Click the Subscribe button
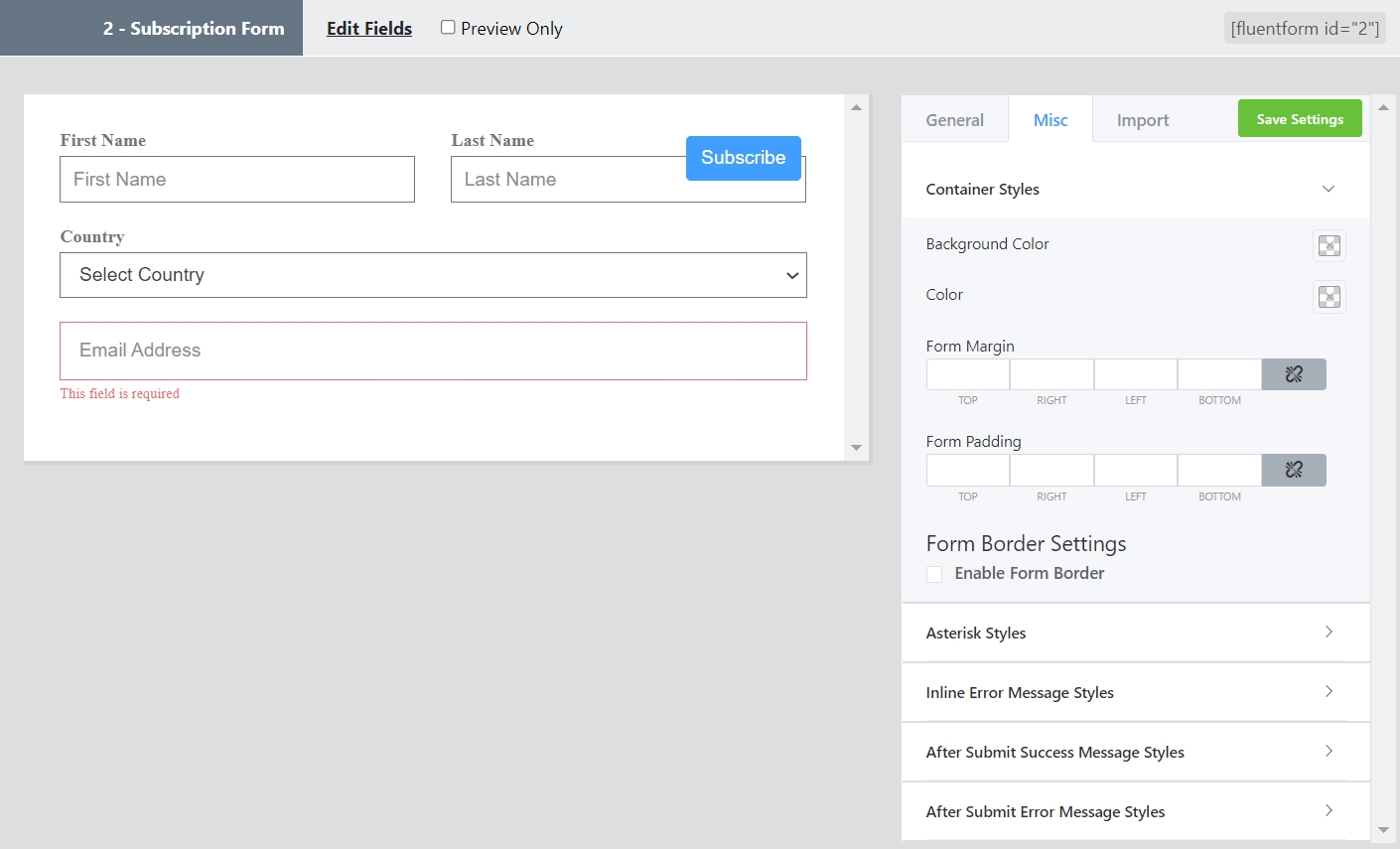 point(744,158)
